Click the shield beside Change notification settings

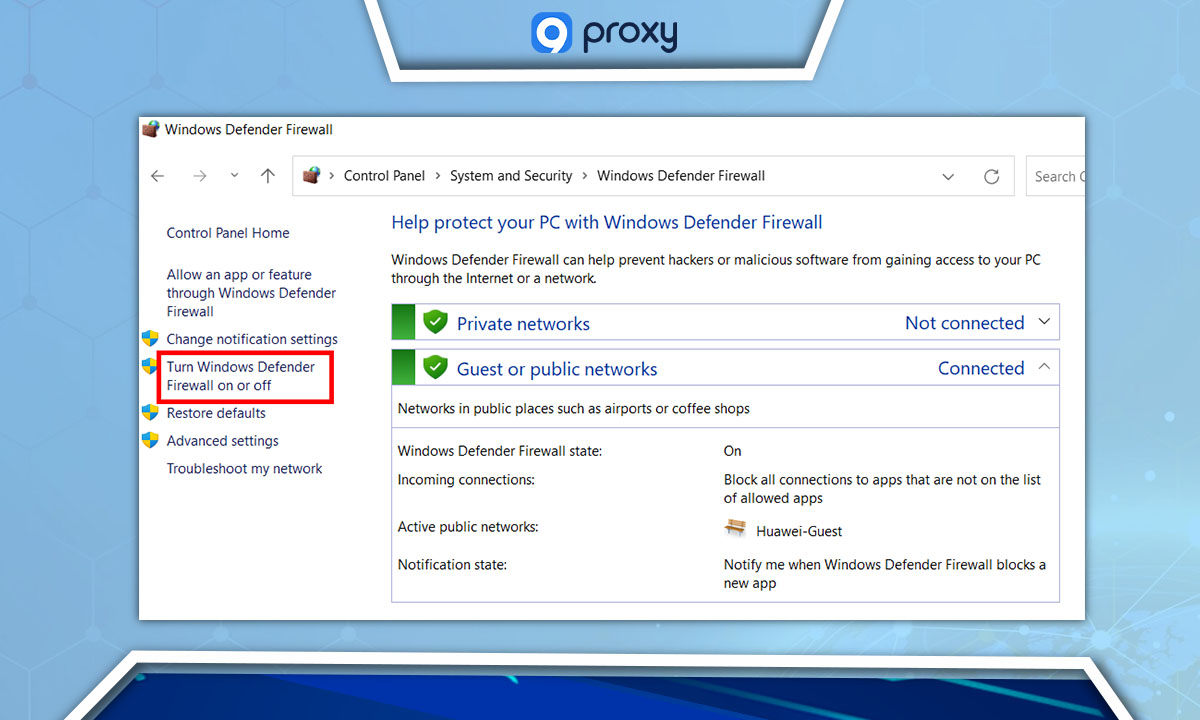click(x=152, y=338)
